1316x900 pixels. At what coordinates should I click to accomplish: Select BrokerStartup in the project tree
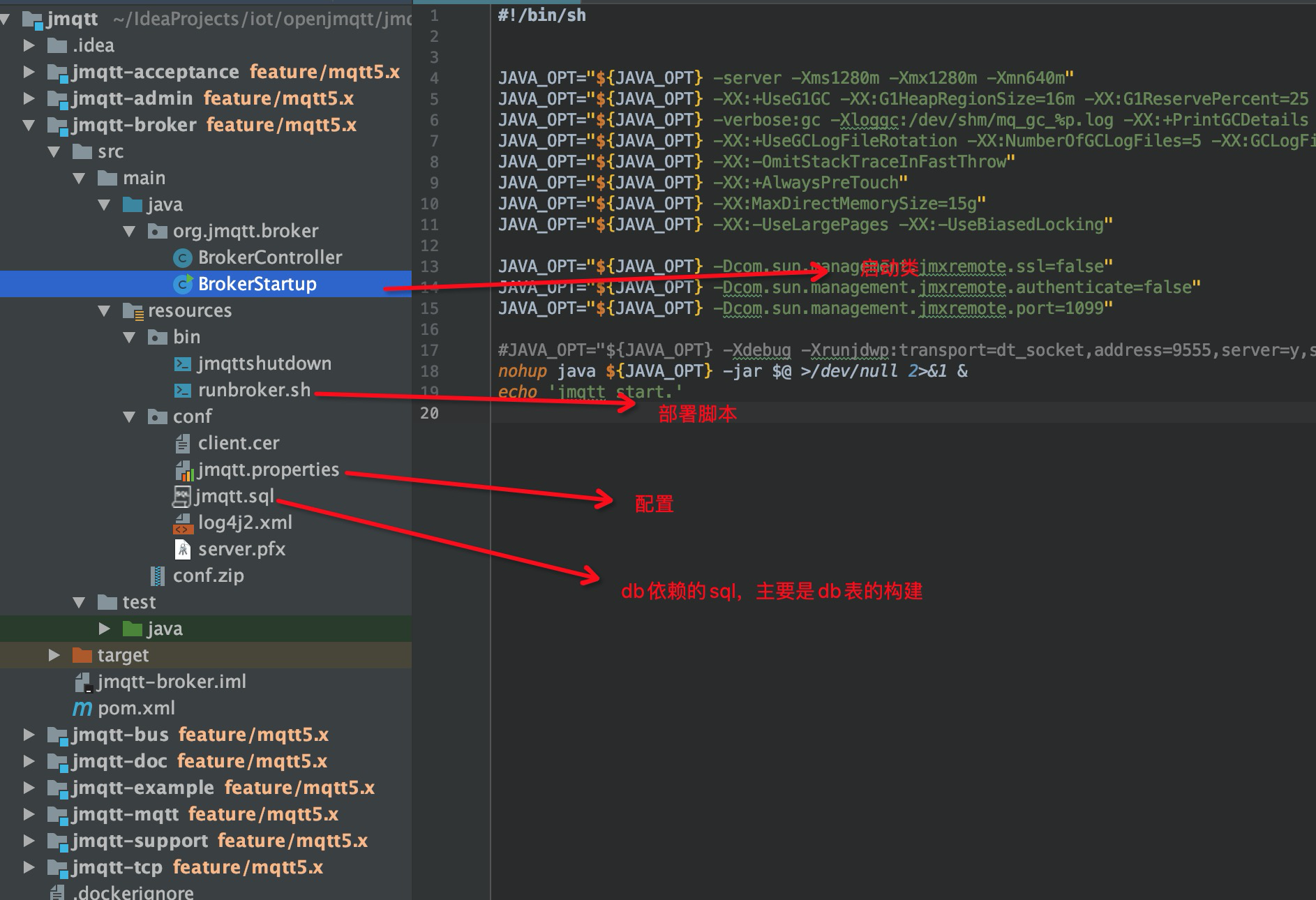tap(206, 285)
